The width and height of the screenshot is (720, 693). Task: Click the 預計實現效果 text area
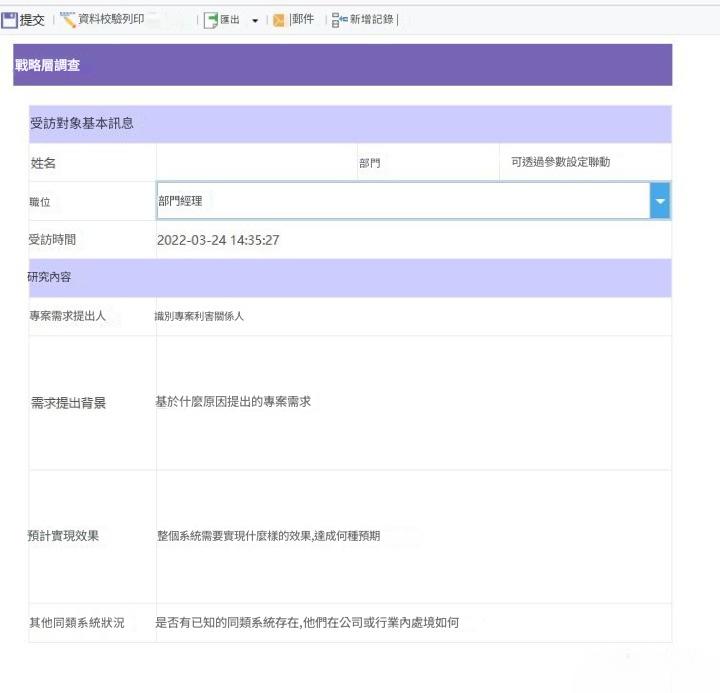(x=414, y=536)
